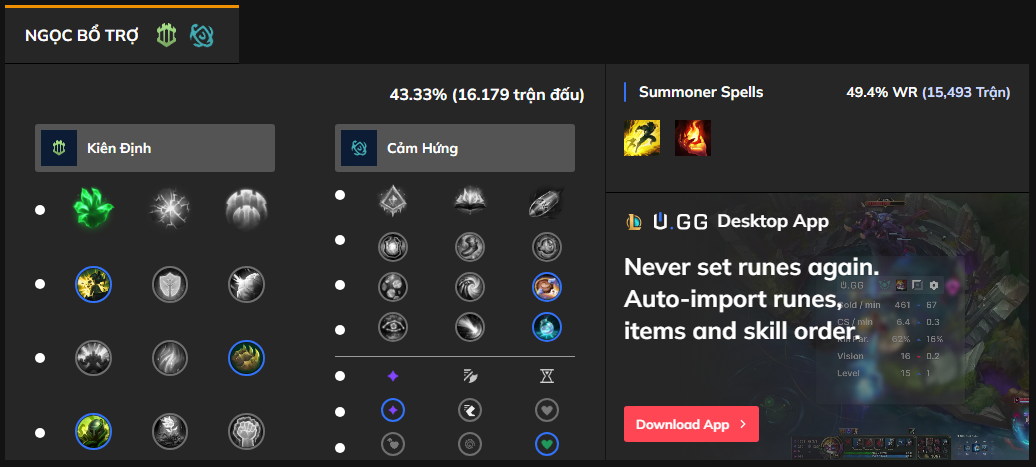This screenshot has height=467, width=1036.
Task: Select the Cosmic Insight eye rune
Action: pyautogui.click(x=393, y=327)
